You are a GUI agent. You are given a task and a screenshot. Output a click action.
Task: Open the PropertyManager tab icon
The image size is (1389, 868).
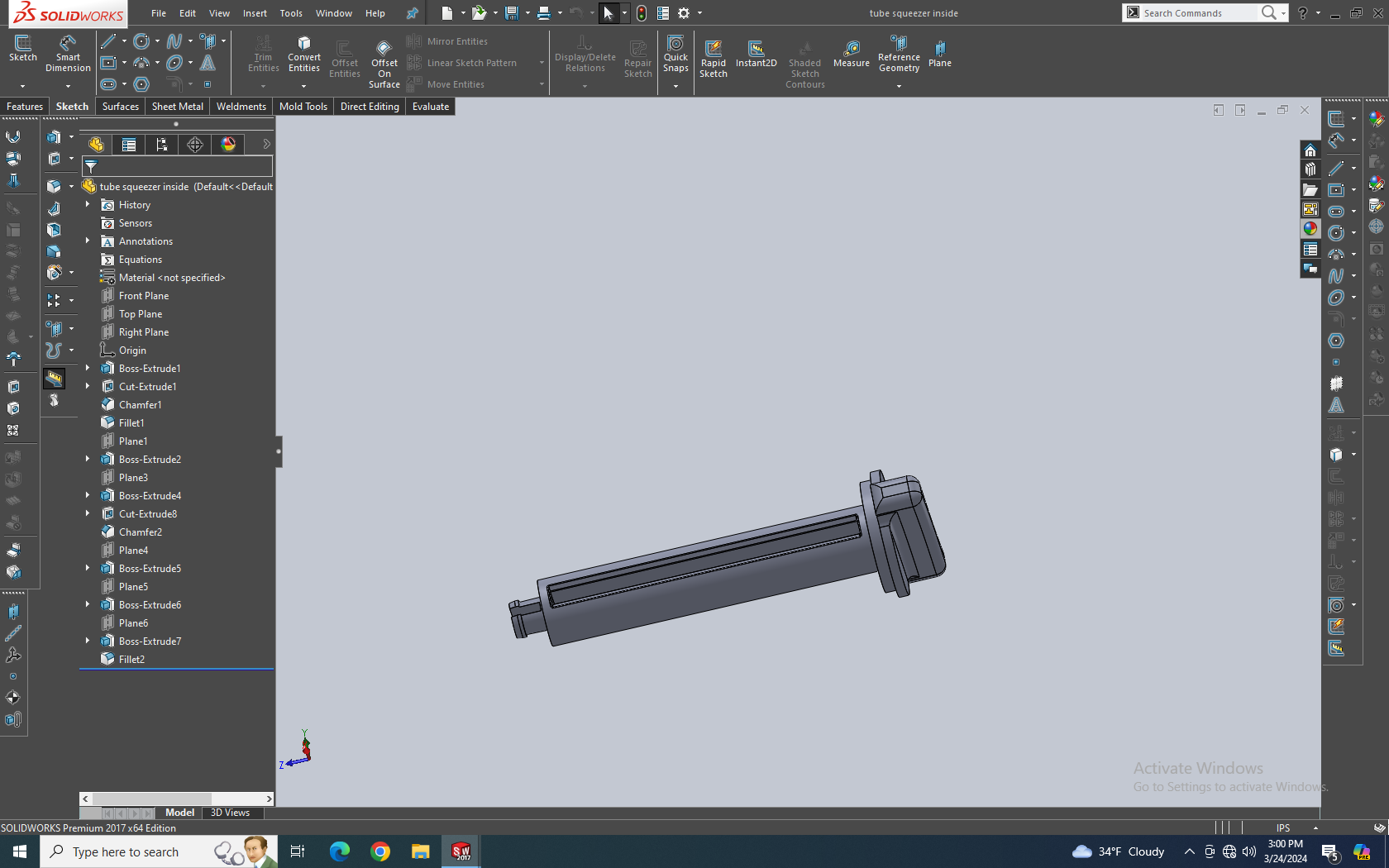coord(129,145)
